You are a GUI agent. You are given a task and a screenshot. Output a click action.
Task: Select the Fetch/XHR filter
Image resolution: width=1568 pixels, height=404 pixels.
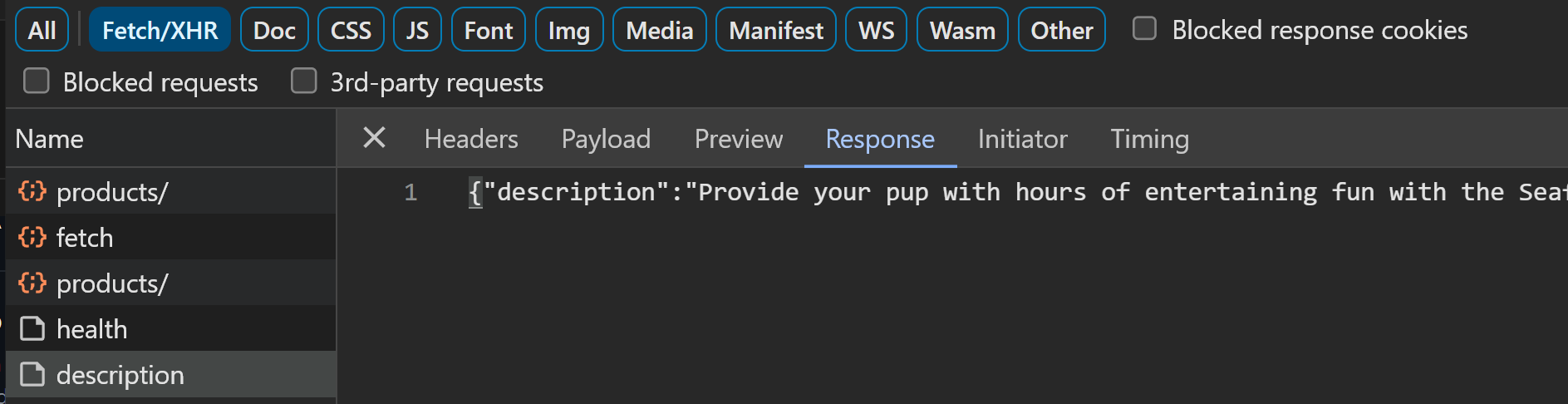[160, 30]
